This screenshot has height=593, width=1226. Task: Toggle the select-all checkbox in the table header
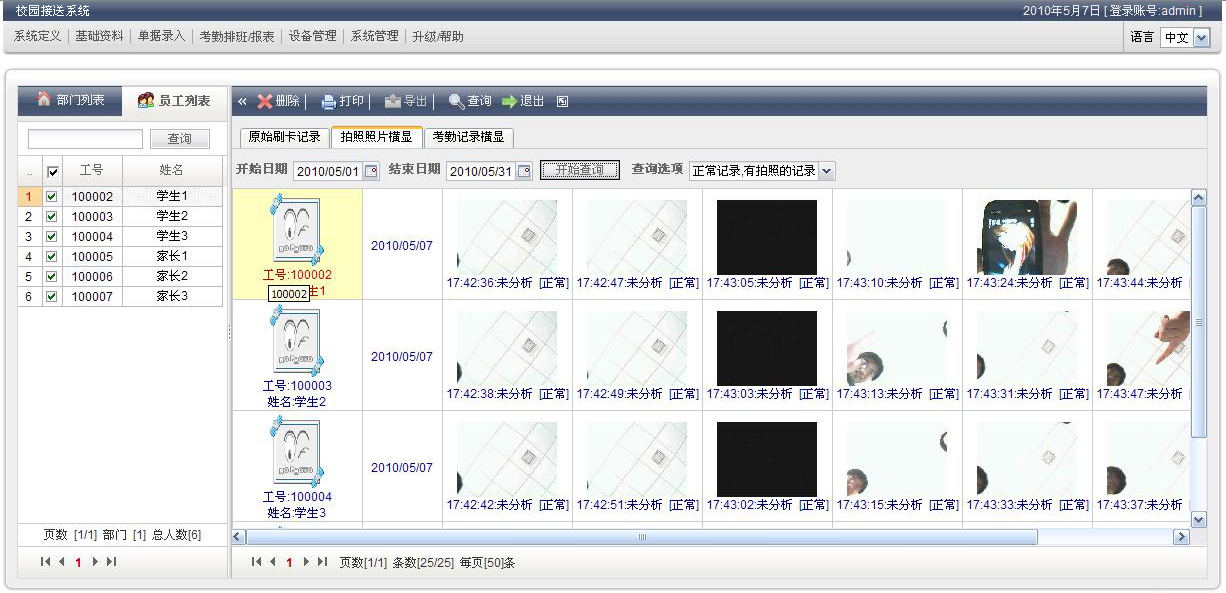tap(53, 171)
